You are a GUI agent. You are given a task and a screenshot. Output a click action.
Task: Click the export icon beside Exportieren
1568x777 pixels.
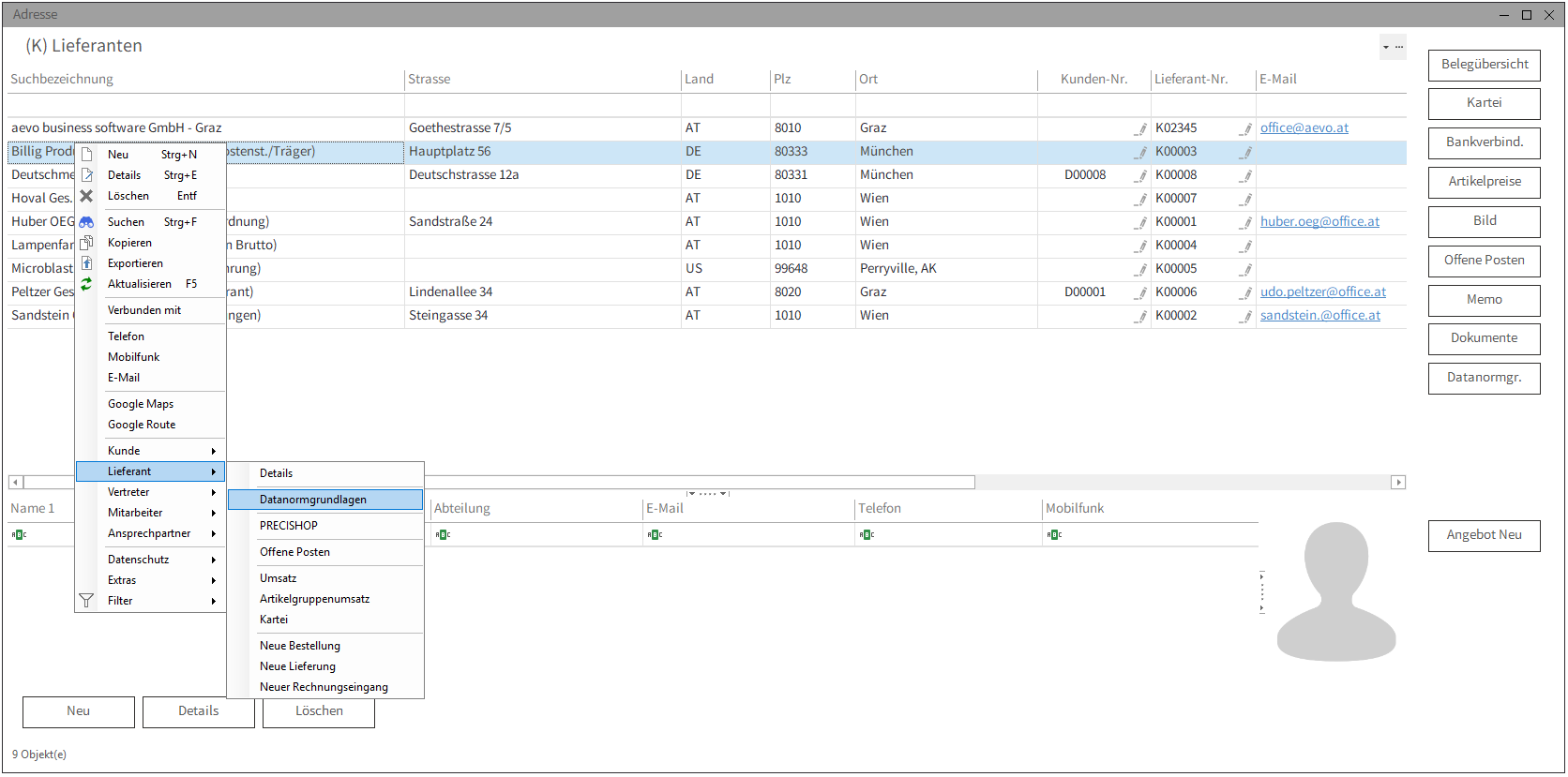tap(86, 263)
